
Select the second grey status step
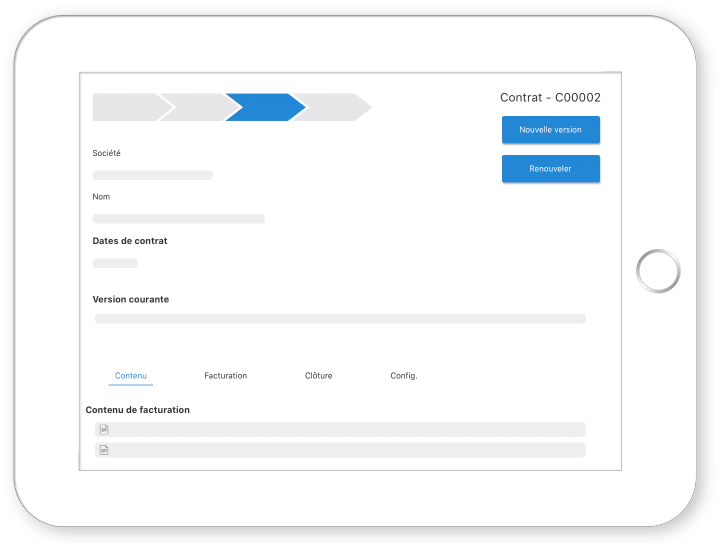coord(200,107)
